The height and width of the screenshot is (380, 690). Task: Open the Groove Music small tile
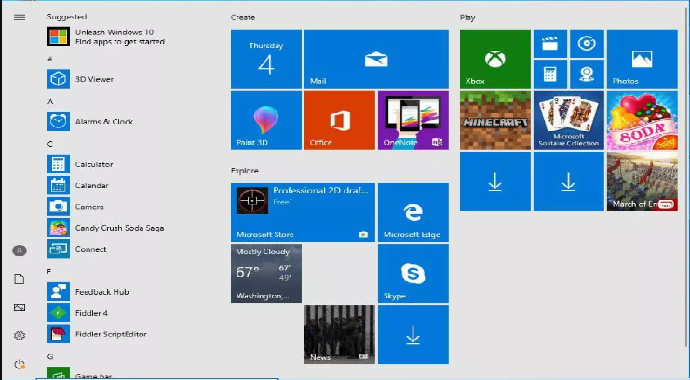click(587, 44)
